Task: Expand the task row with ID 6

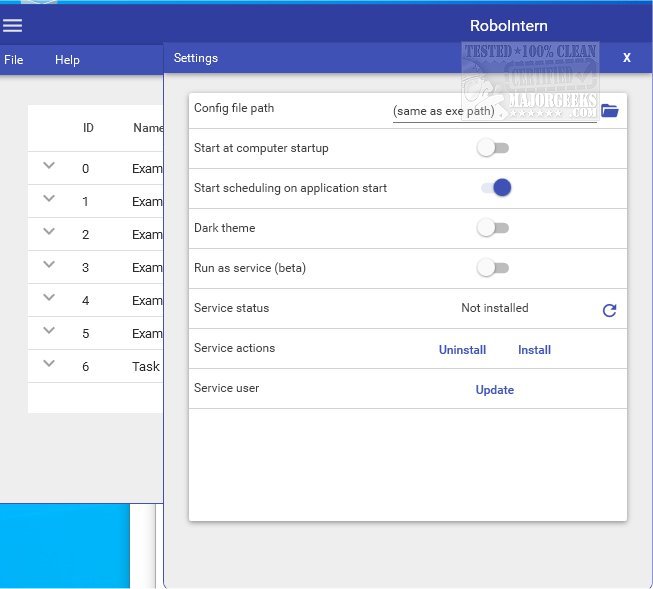Action: (48, 364)
